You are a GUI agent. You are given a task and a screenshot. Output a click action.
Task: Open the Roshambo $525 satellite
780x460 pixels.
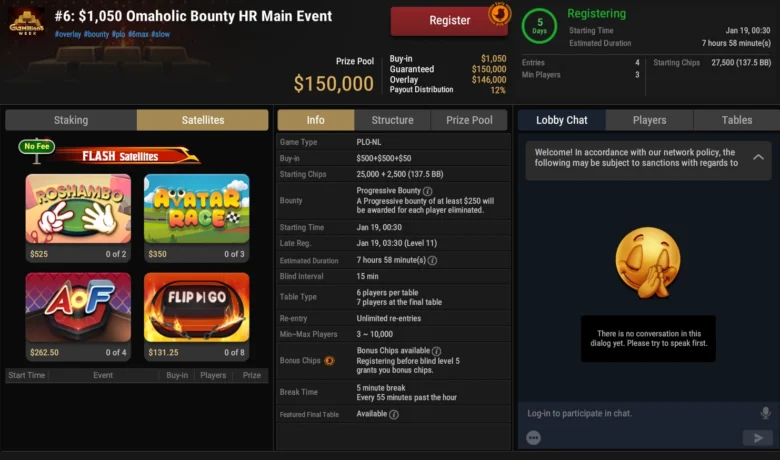pyautogui.click(x=78, y=217)
